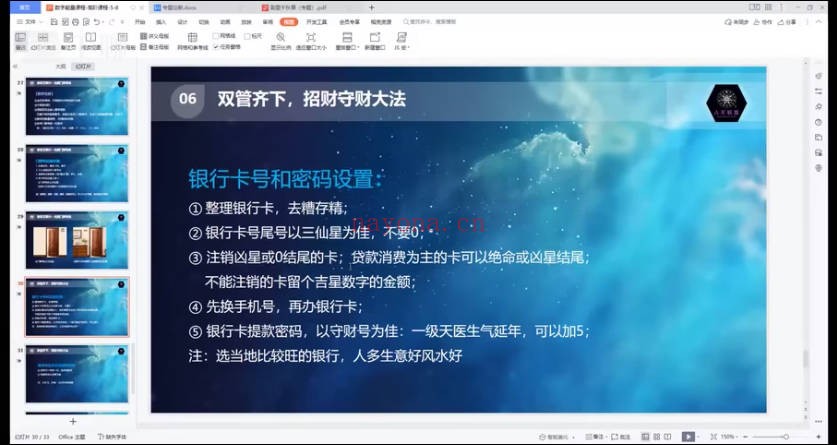Click the fifth icon in right sidebar
The width and height of the screenshot is (837, 445).
(818, 138)
